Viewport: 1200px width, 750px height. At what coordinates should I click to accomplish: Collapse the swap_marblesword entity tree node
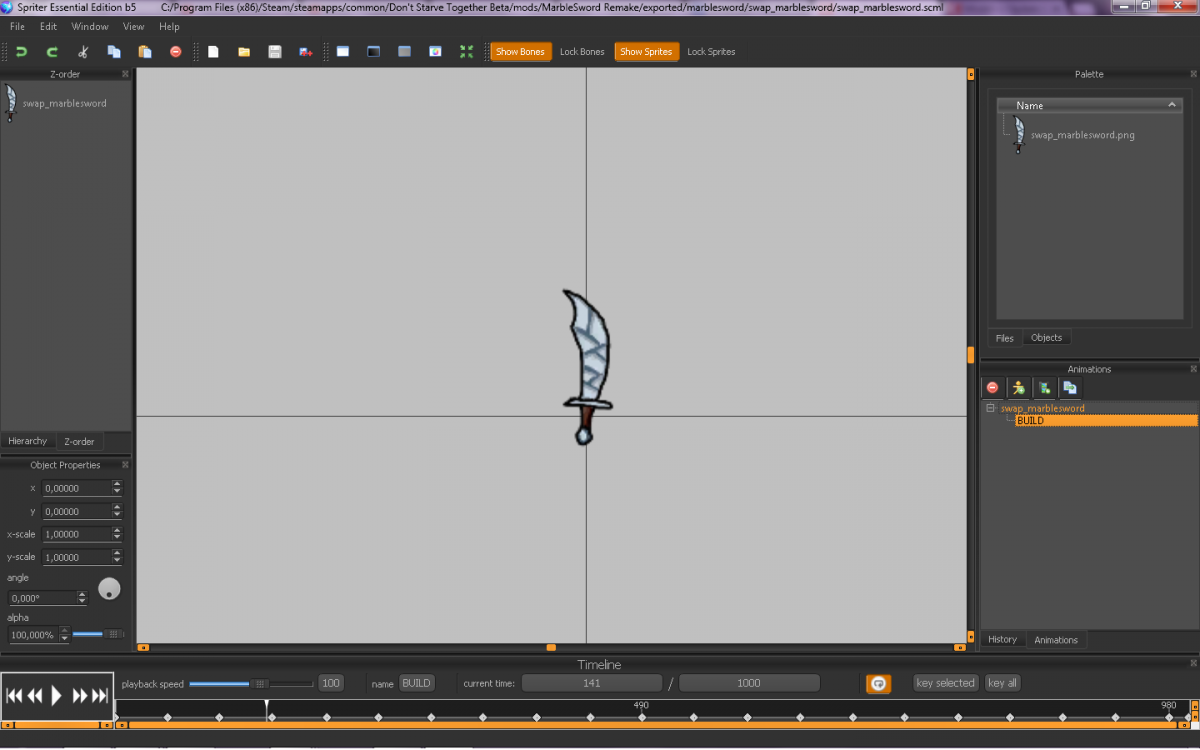[x=990, y=408]
